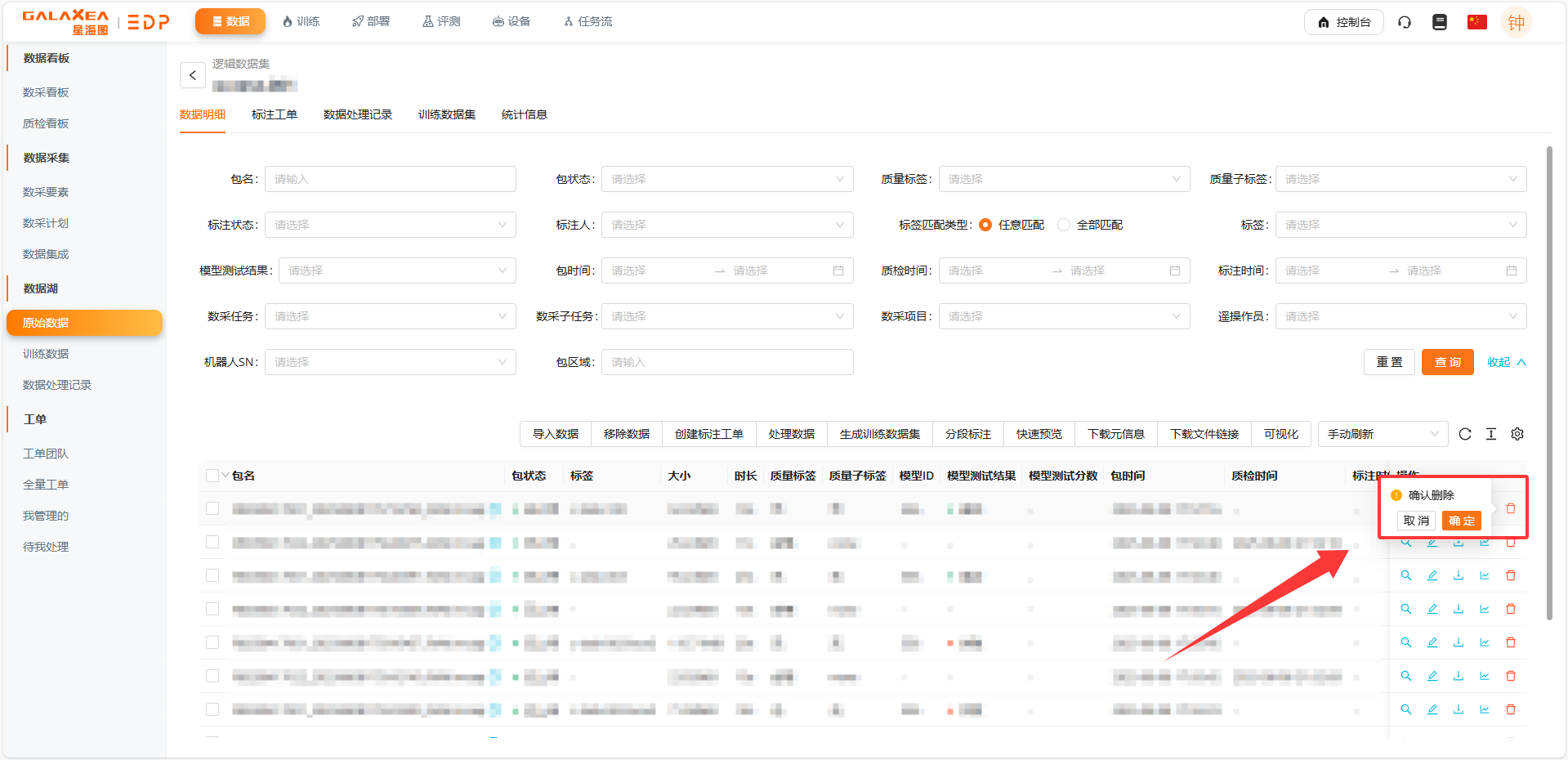Open the documentation book icon in header

point(1440,22)
